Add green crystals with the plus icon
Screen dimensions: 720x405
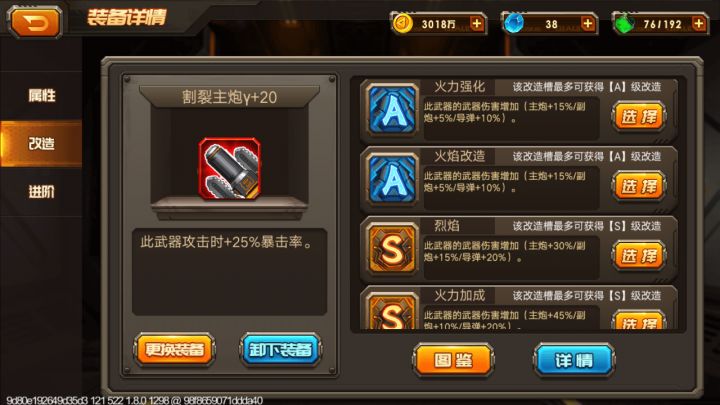pos(698,23)
